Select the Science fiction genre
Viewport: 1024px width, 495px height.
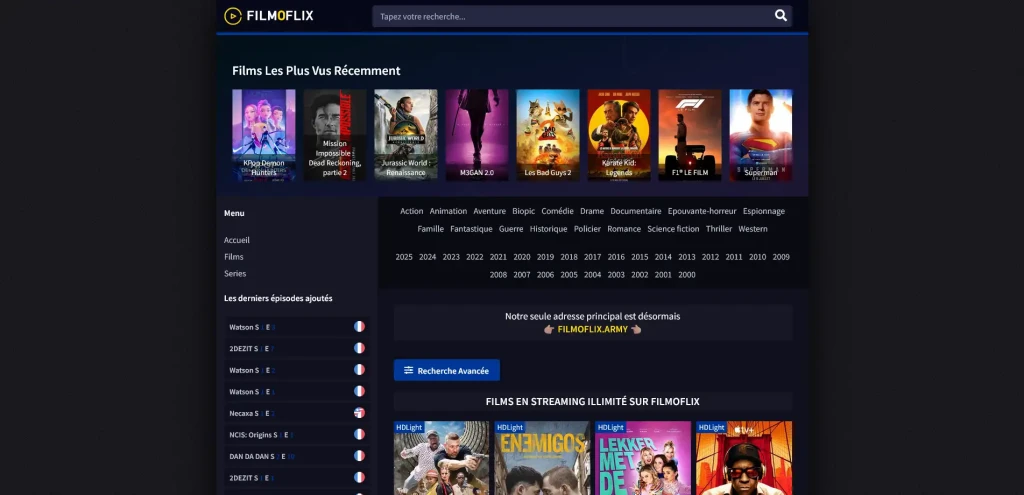pos(673,229)
